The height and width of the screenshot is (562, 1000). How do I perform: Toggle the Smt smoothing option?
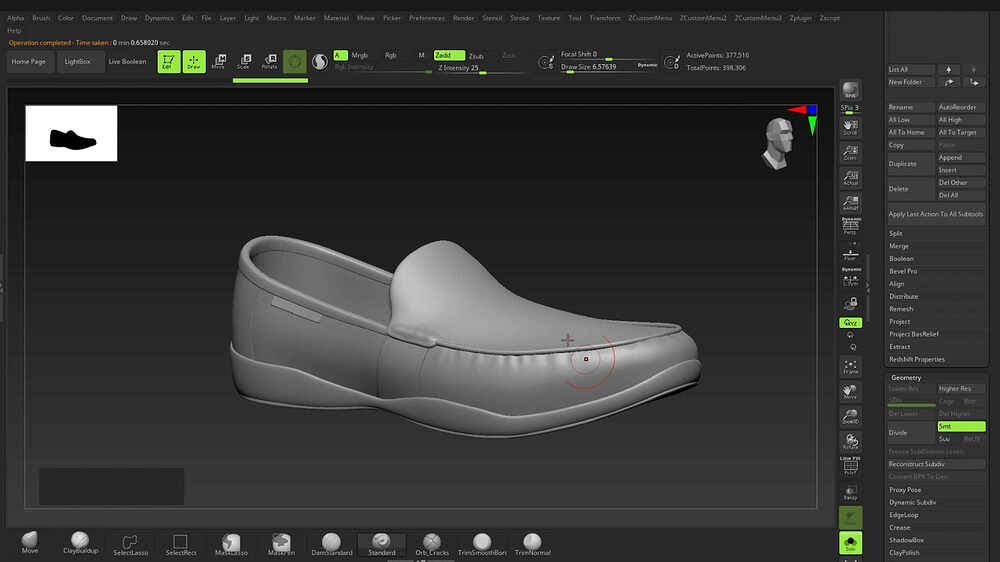960,426
